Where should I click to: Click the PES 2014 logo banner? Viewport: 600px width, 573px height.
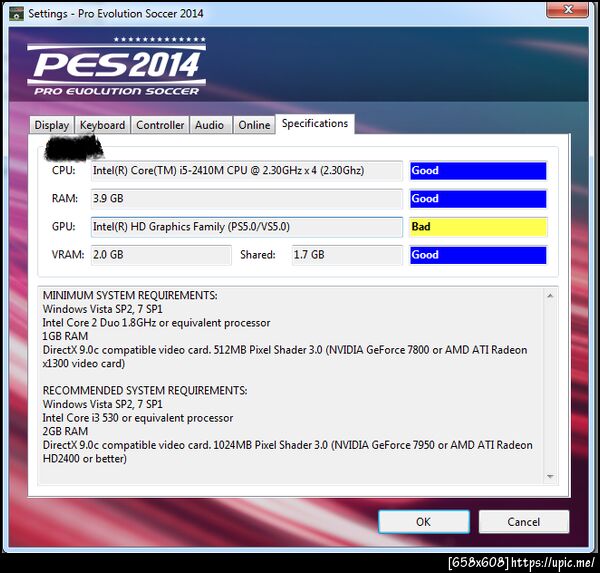pyautogui.click(x=117, y=66)
